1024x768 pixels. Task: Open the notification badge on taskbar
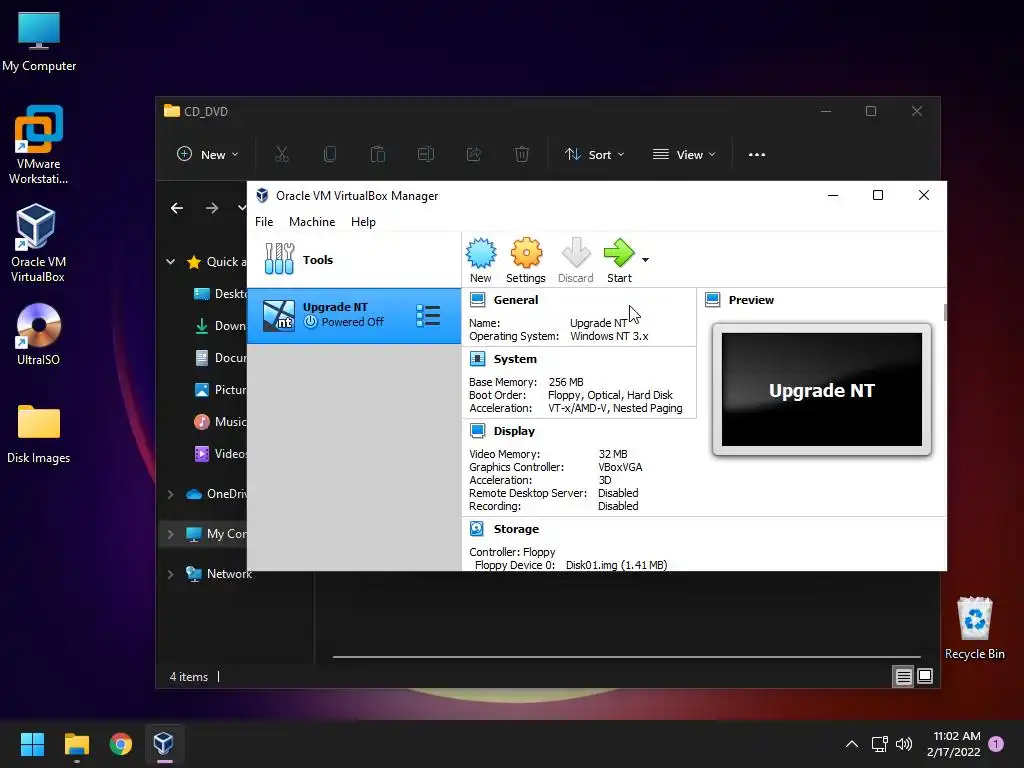pyautogui.click(x=996, y=744)
